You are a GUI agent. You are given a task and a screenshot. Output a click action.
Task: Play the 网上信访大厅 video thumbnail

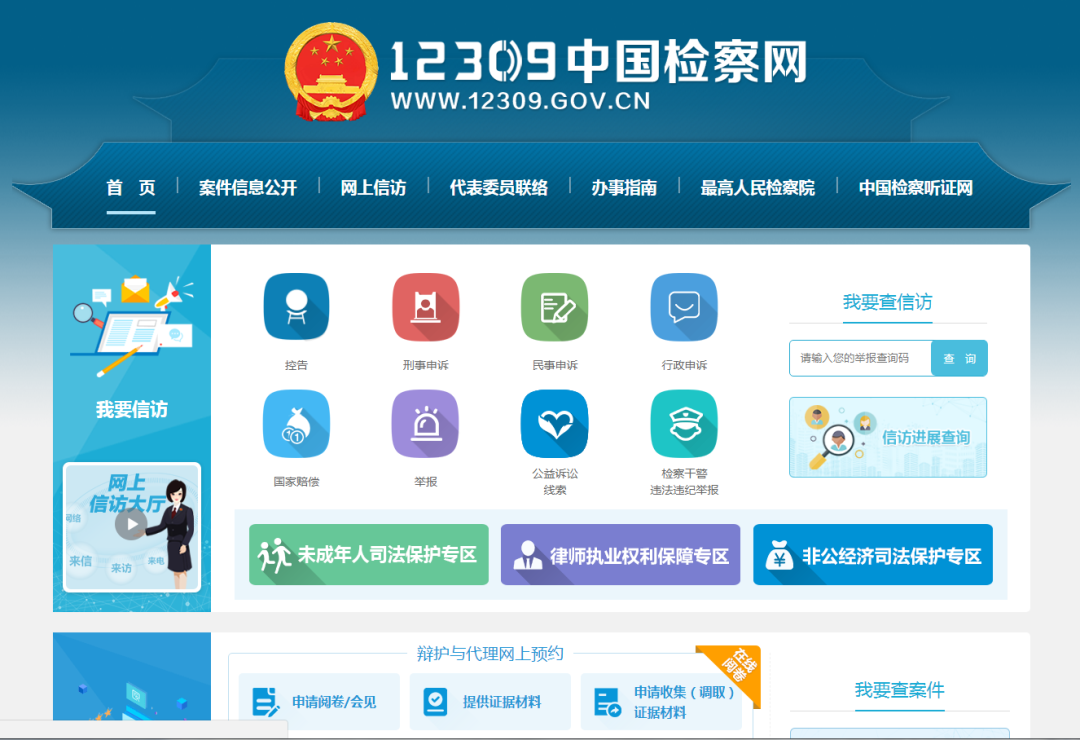click(x=131, y=525)
